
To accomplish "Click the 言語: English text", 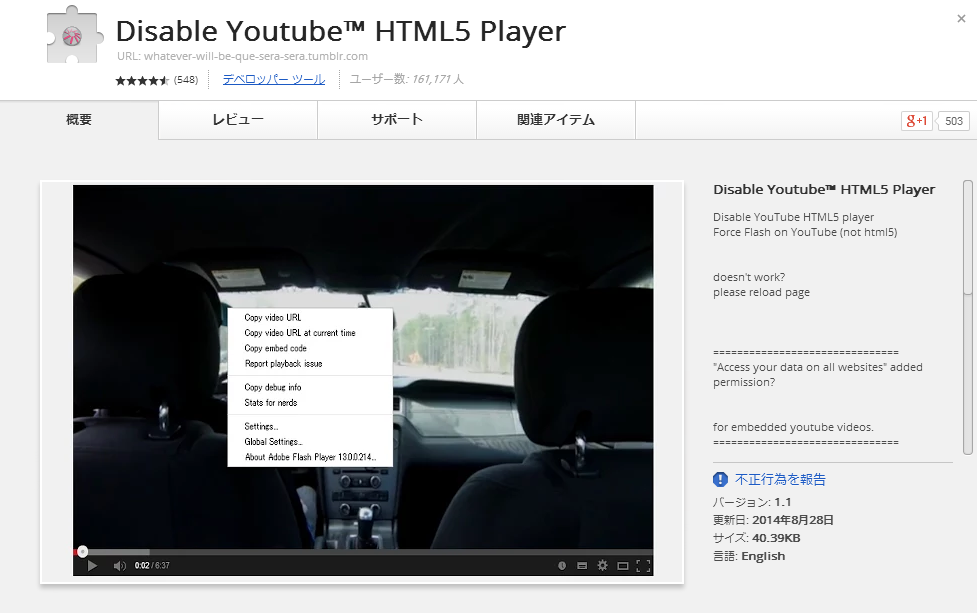I will [x=749, y=556].
